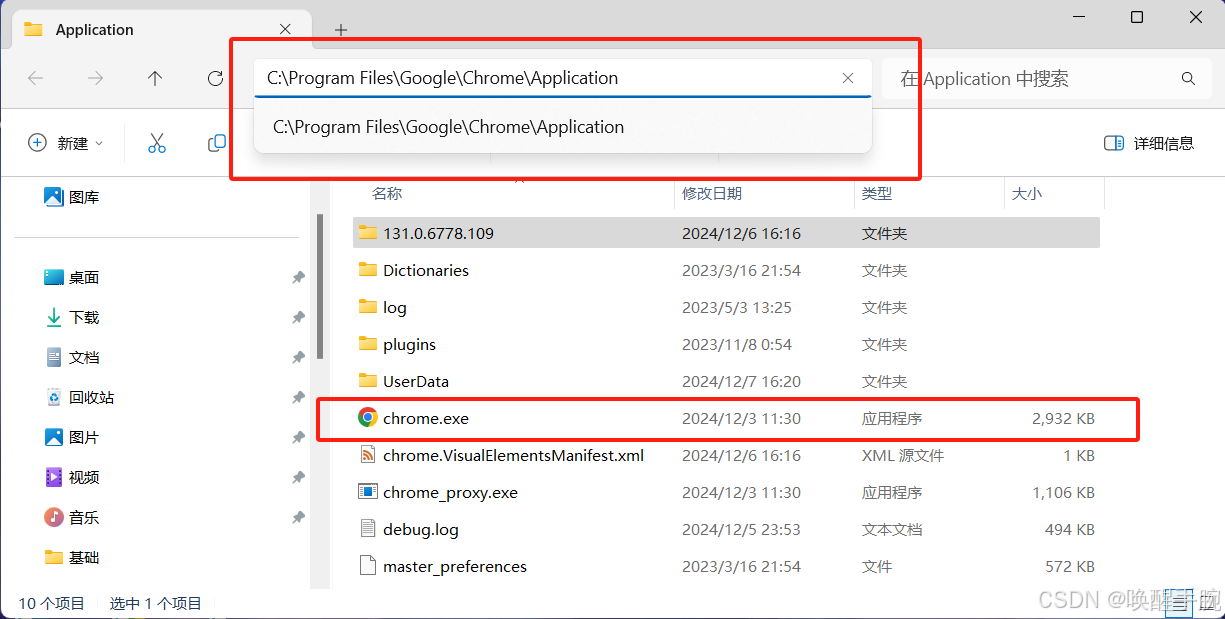Select the log folder

[x=727, y=307]
